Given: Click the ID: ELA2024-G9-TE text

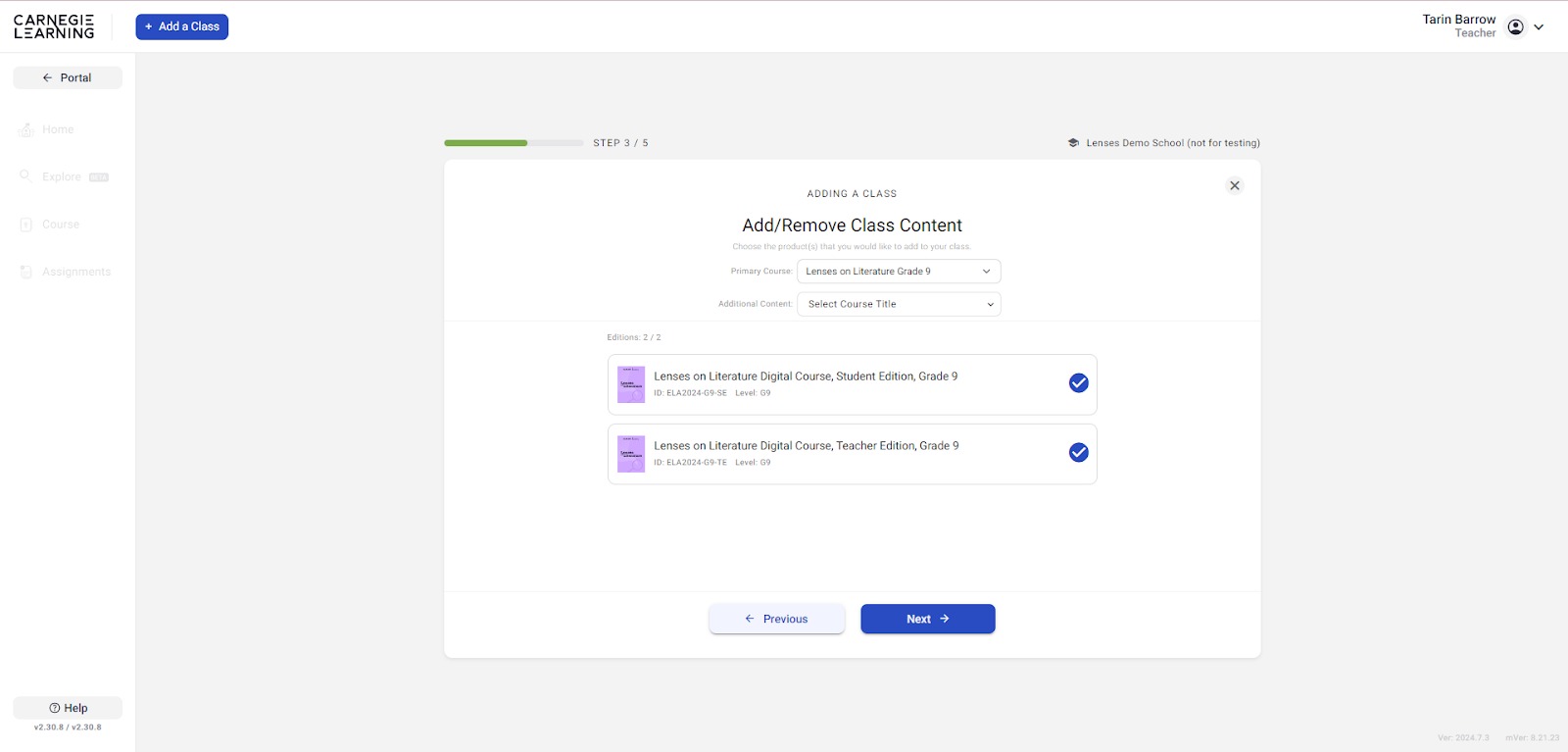Looking at the screenshot, I should tap(691, 463).
